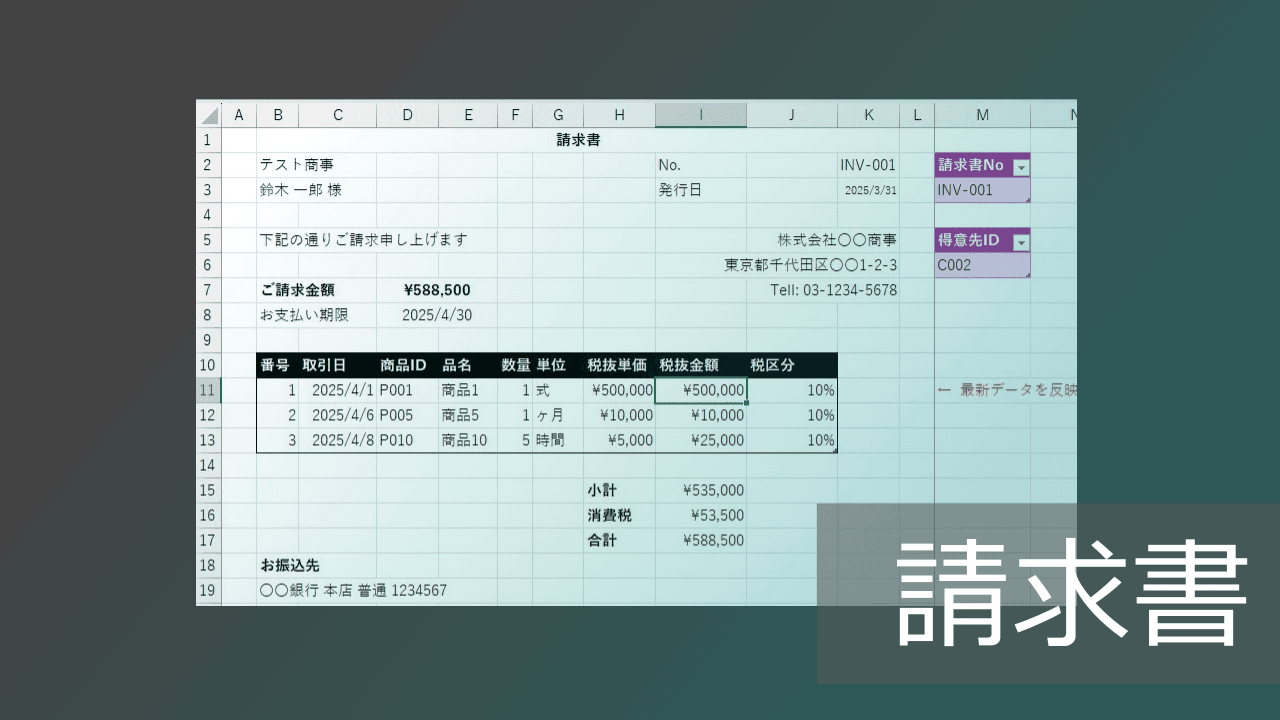Viewport: 1280px width, 720px height.
Task: Select column M header
Action: 982,114
